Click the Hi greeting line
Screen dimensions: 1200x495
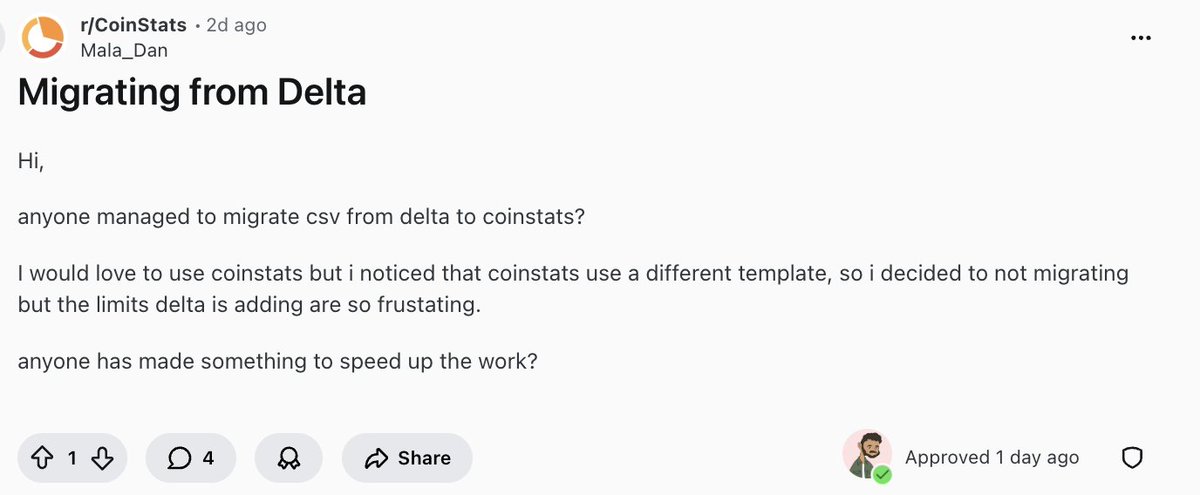pos(31,160)
